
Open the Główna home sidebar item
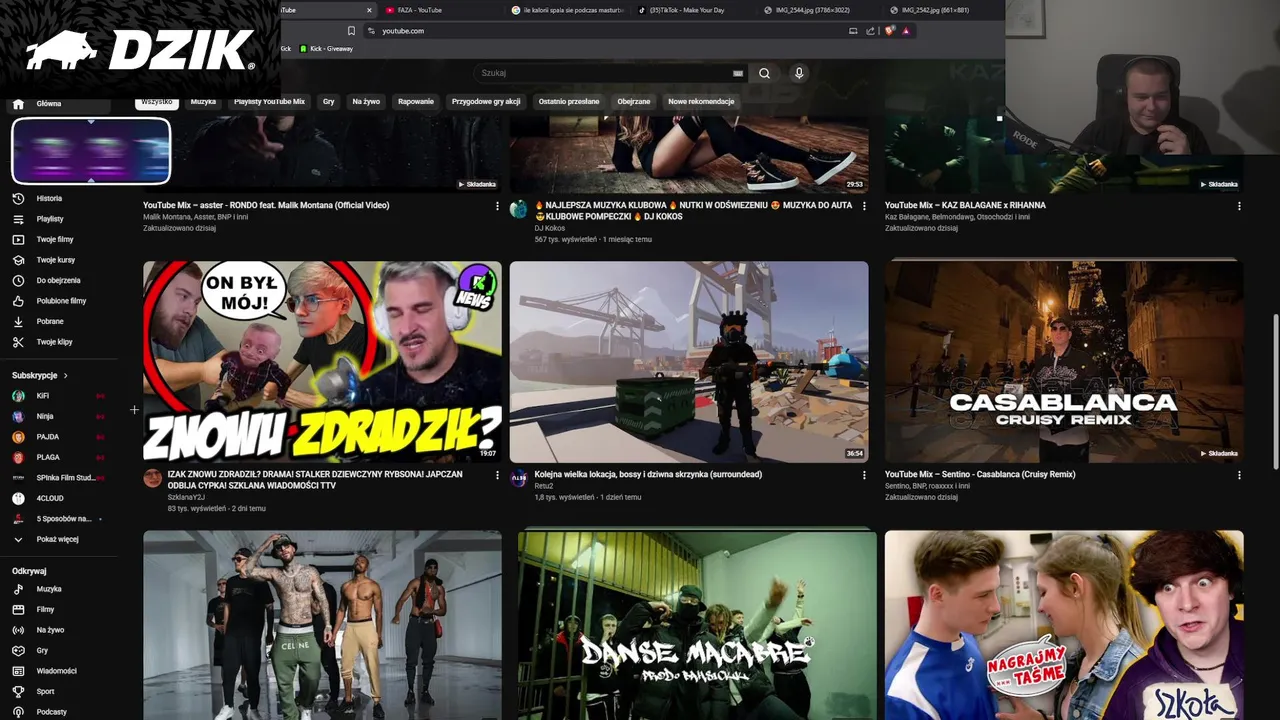click(x=48, y=104)
